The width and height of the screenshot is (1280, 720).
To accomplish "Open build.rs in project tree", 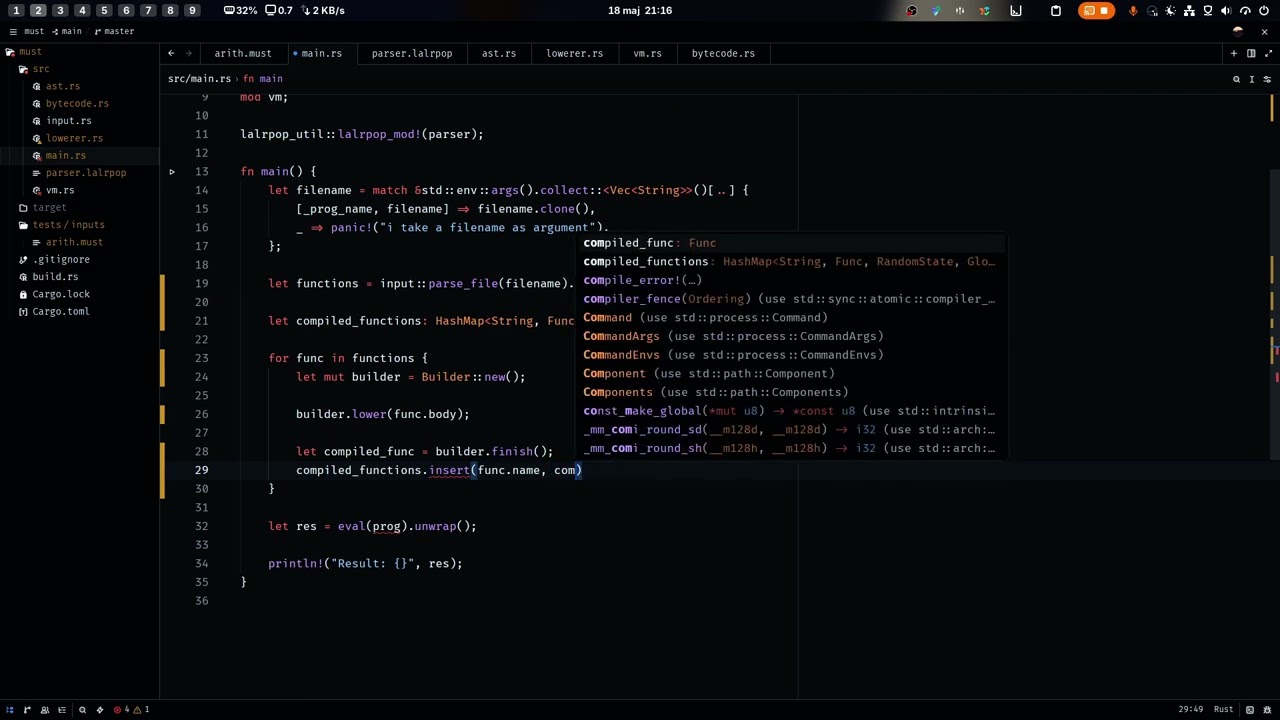I will (55, 276).
